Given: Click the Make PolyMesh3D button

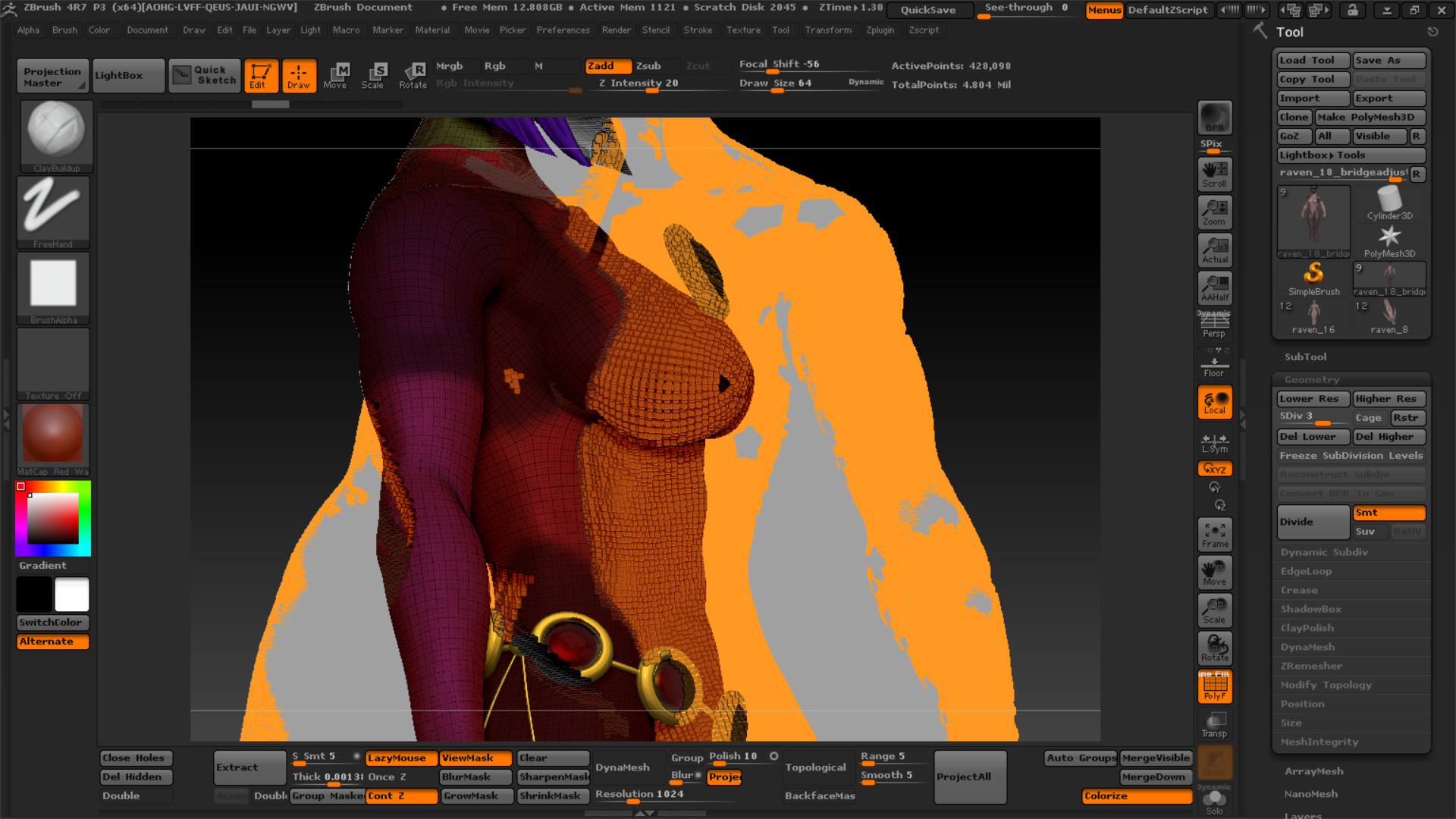Looking at the screenshot, I should tap(1370, 117).
